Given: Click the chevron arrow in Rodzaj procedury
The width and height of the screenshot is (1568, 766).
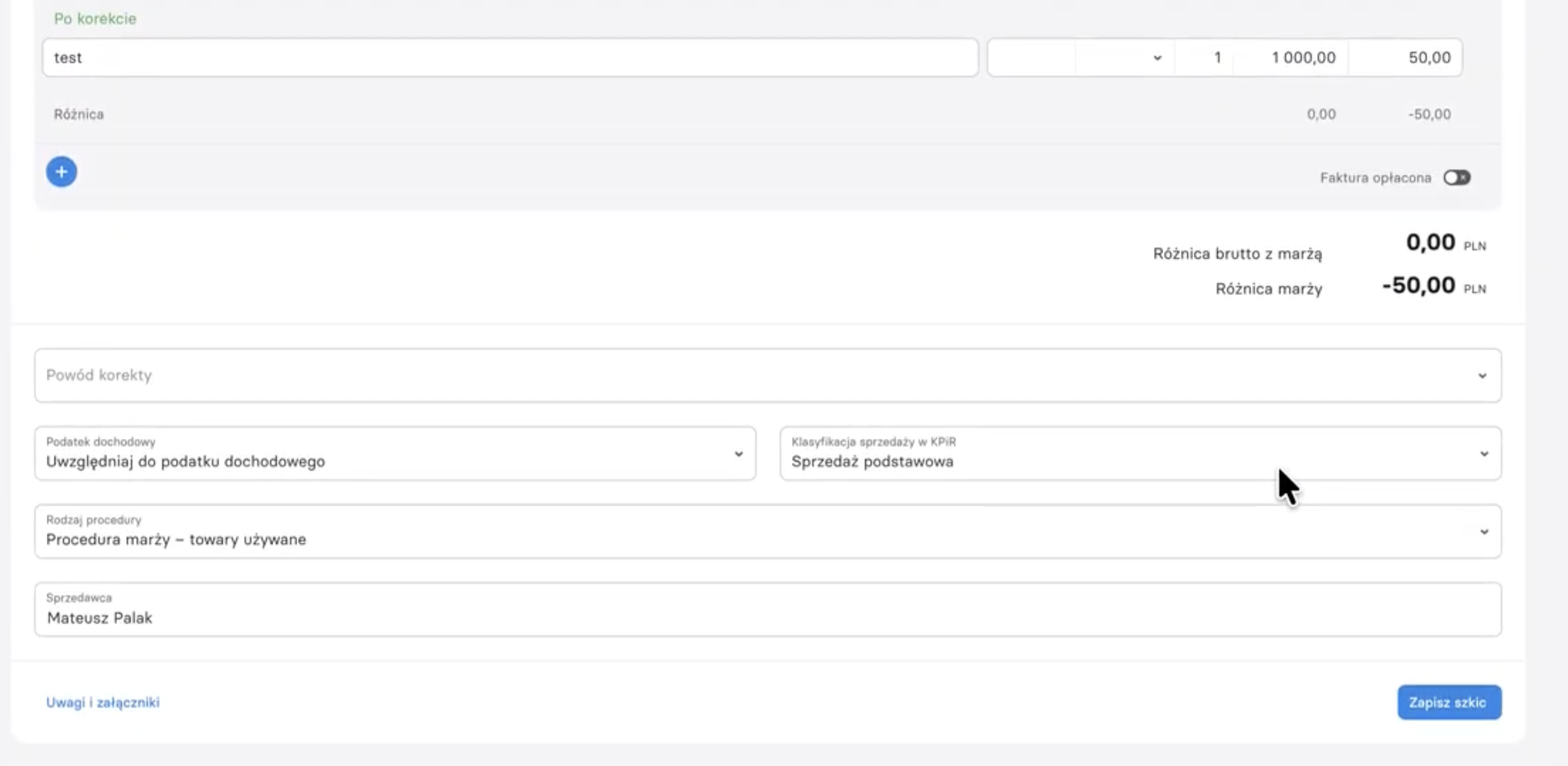Looking at the screenshot, I should pos(1484,532).
